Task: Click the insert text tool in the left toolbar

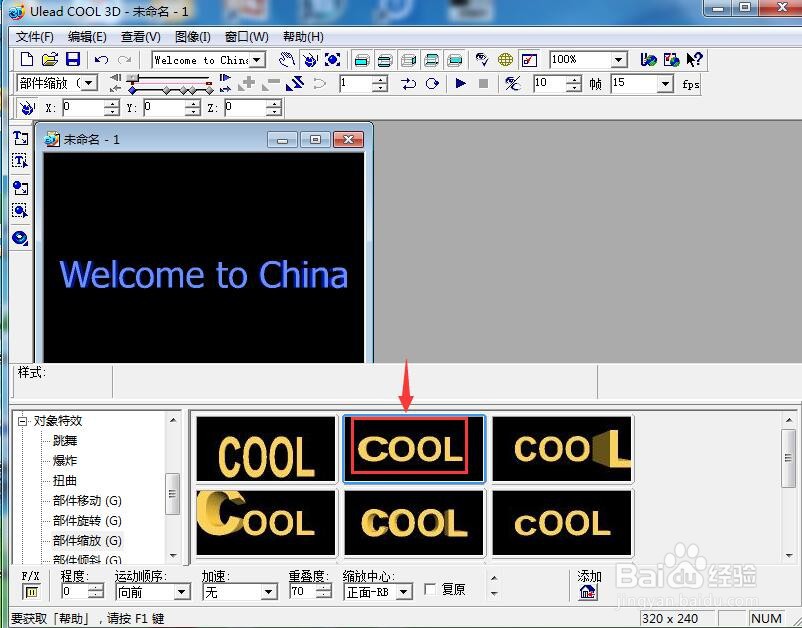Action: click(x=20, y=138)
